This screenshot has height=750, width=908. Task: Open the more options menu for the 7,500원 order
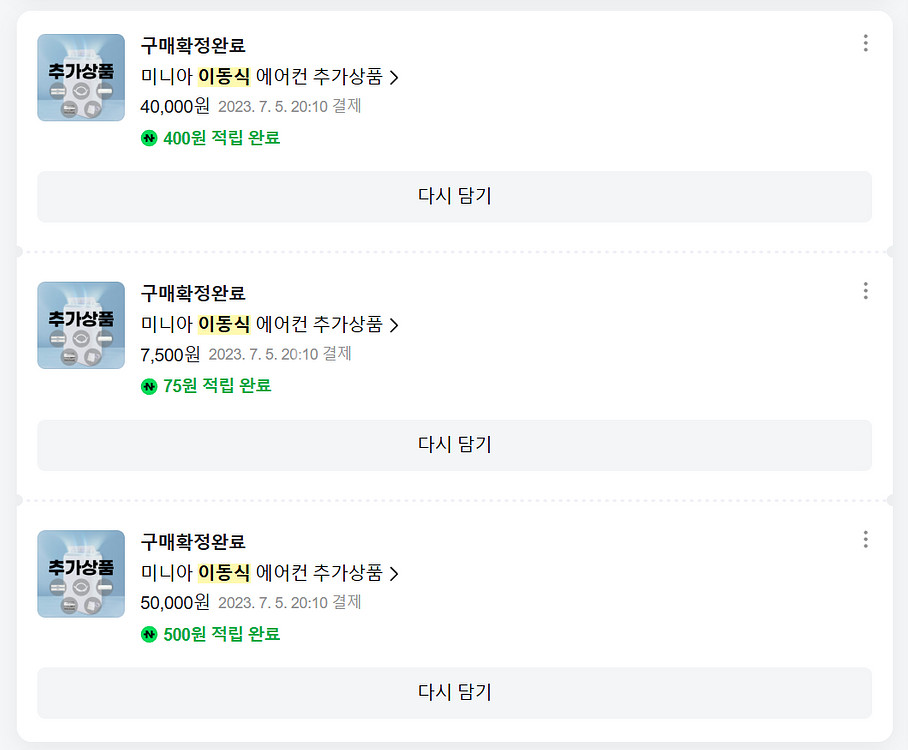click(865, 291)
